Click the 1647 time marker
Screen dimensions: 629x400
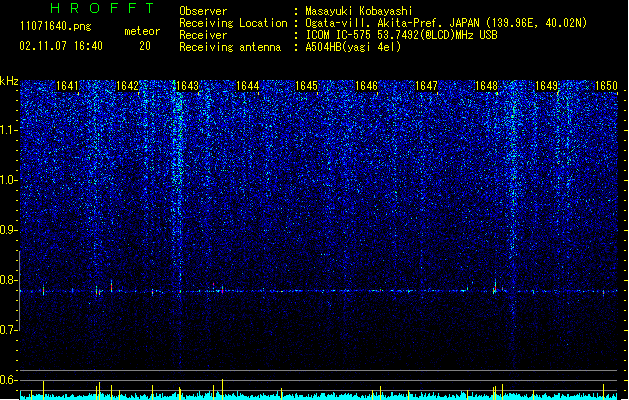[426, 86]
